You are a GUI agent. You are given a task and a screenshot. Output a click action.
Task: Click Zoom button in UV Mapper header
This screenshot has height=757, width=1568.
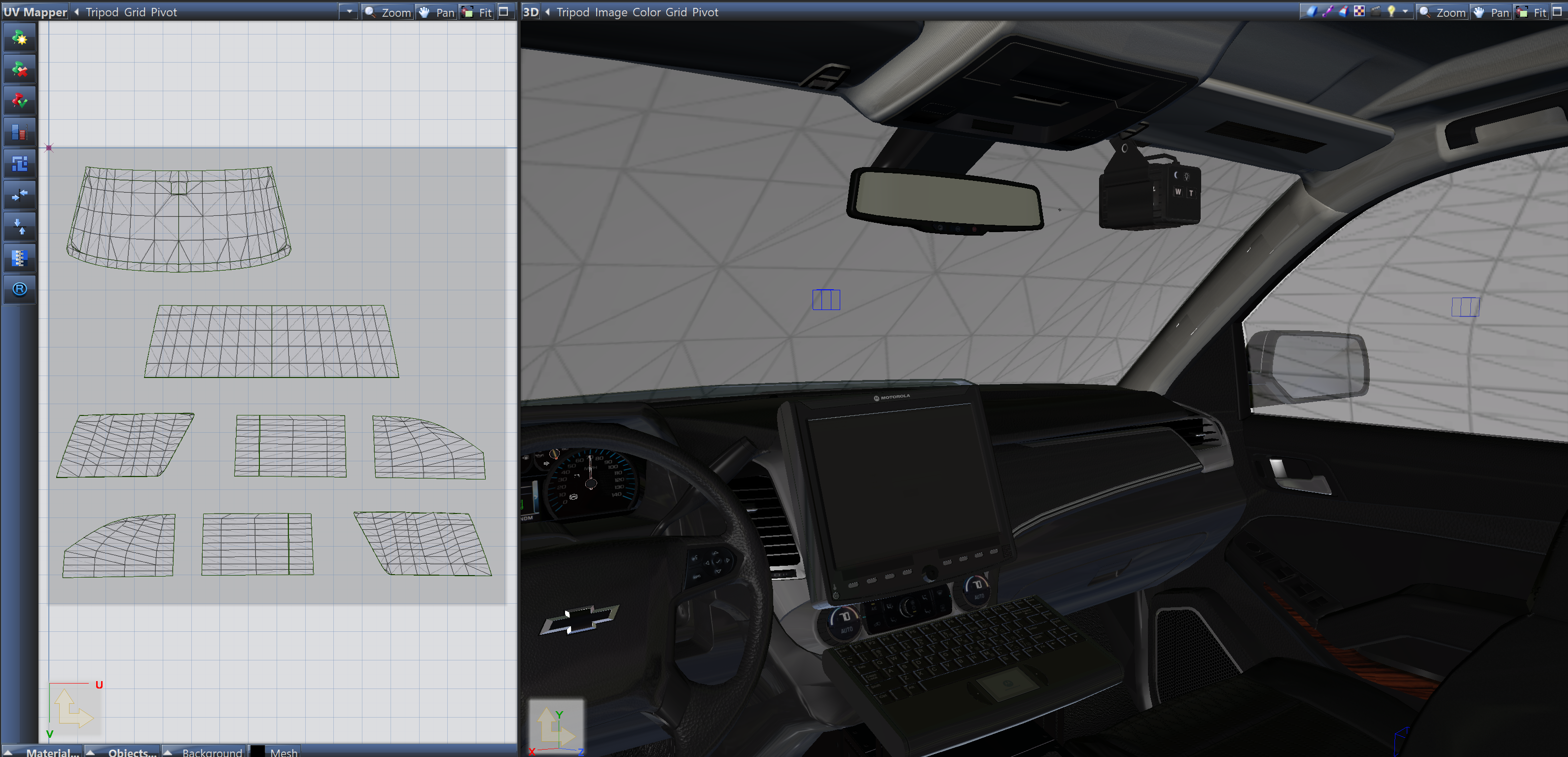point(388,12)
